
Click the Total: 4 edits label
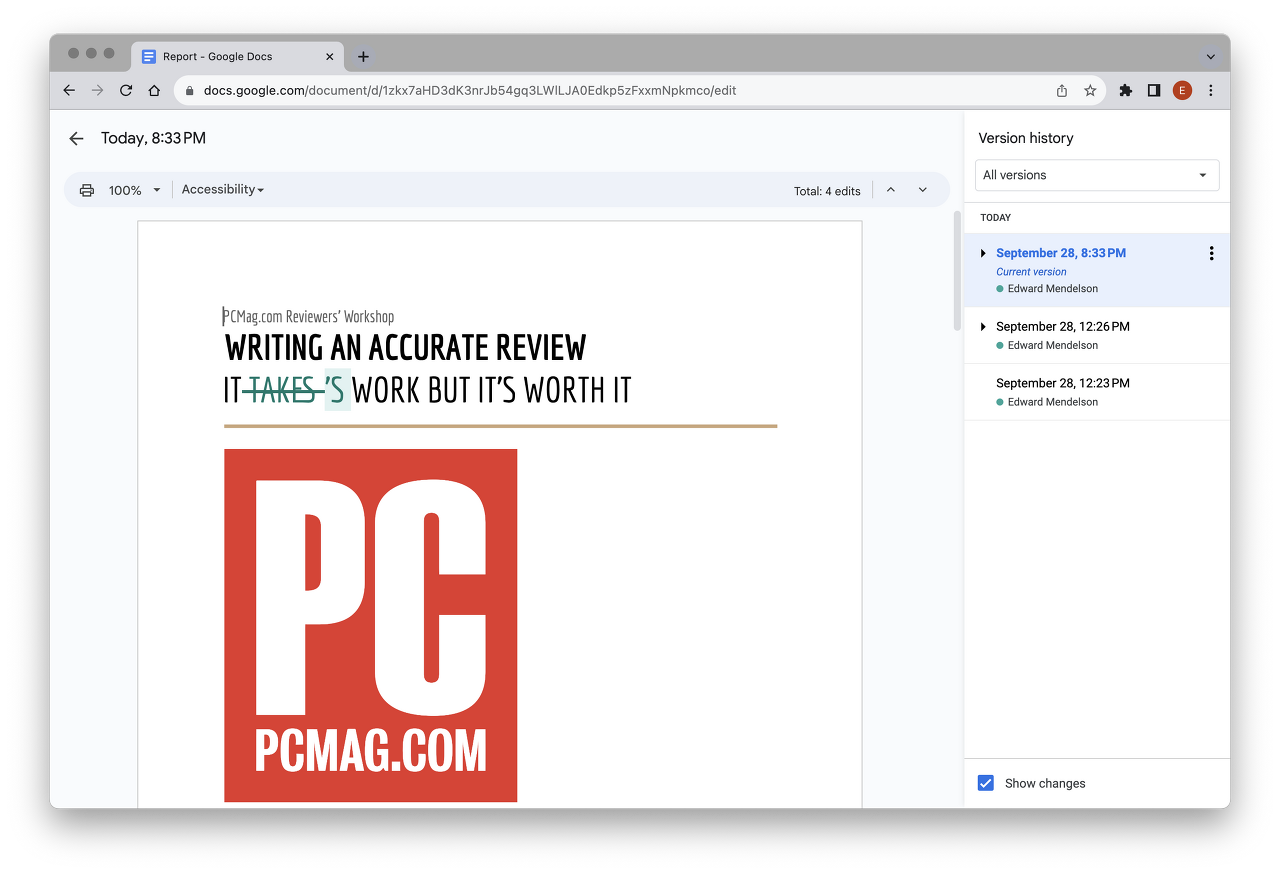(827, 191)
